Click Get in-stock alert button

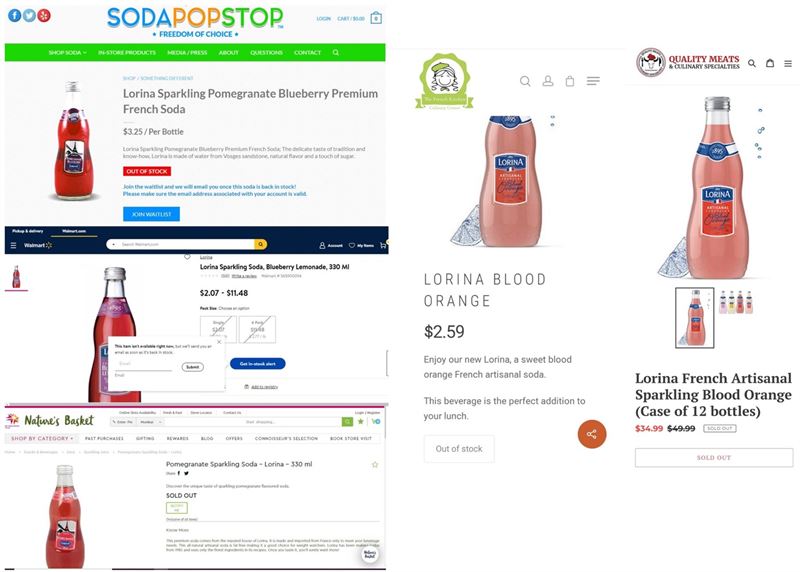tap(258, 364)
